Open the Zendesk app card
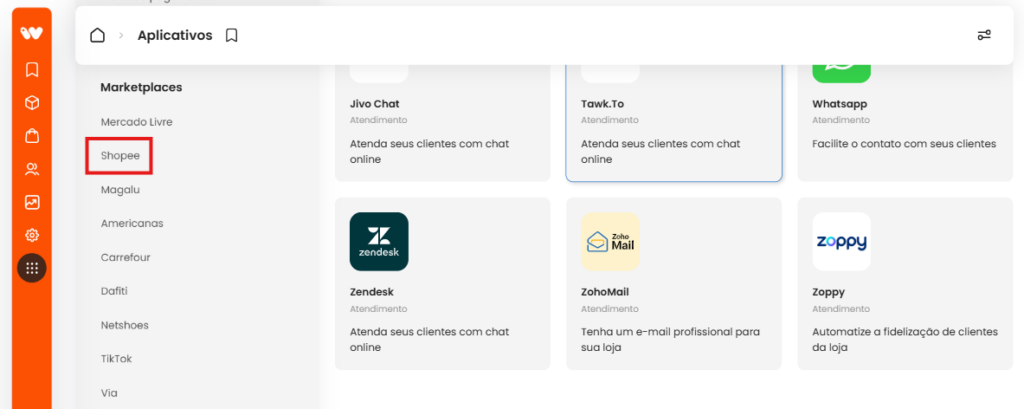This screenshot has width=1024, height=409. 443,284
